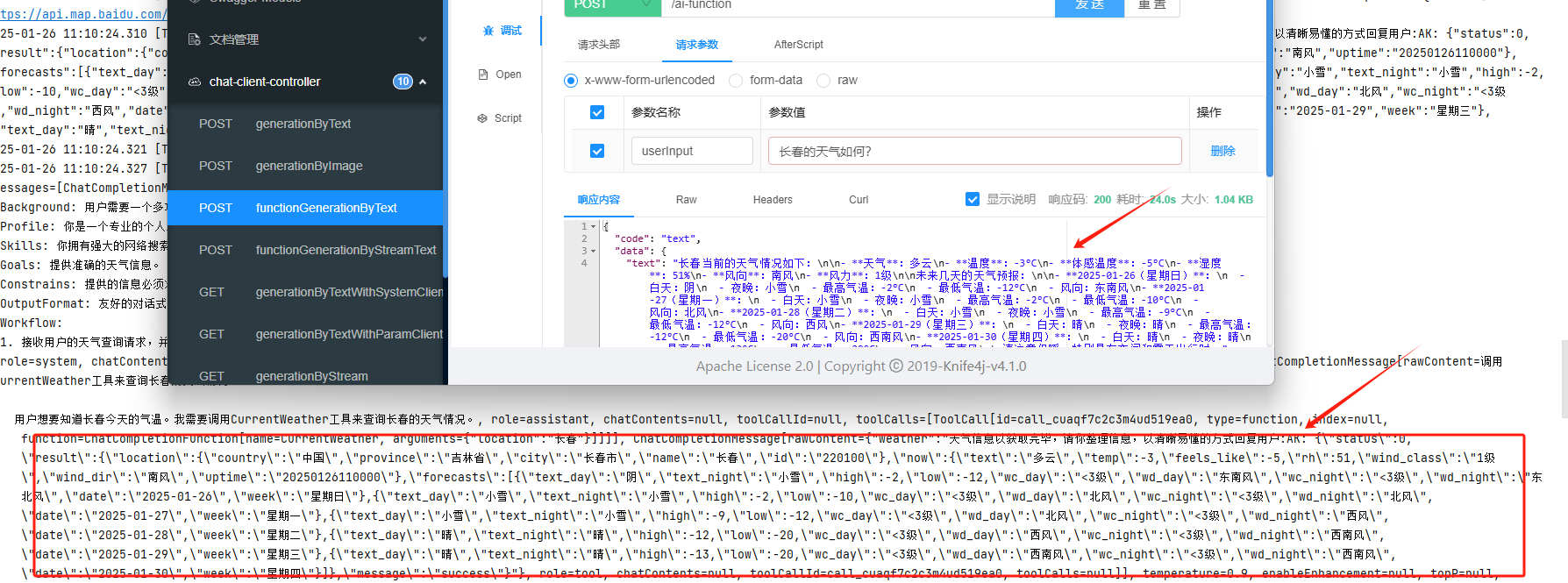Select x-www-form-urlencoded radio option
1568x583 pixels.
571,81
